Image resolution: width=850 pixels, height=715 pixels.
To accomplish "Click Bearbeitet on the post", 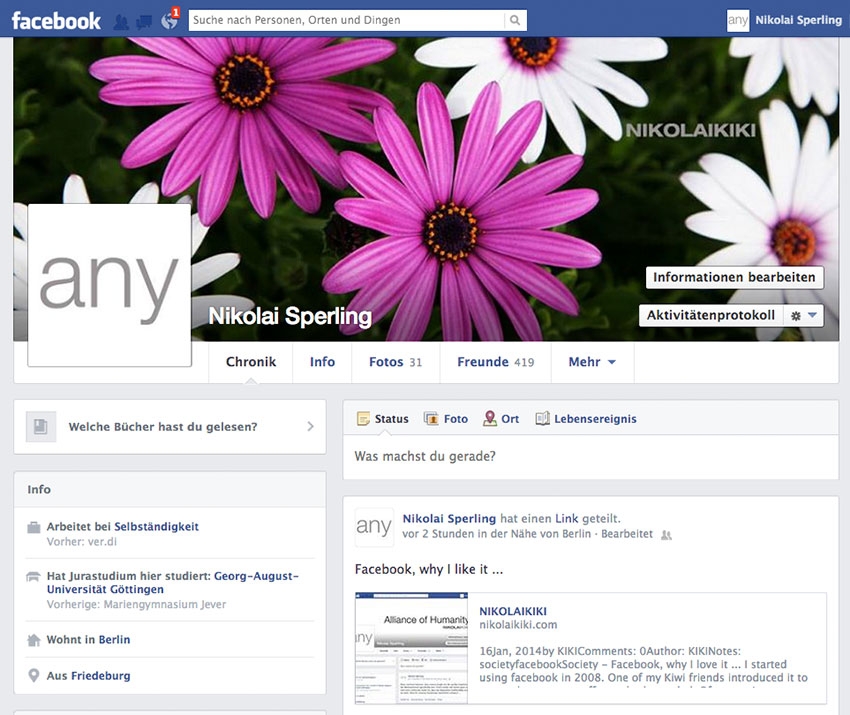I will pyautogui.click(x=627, y=534).
